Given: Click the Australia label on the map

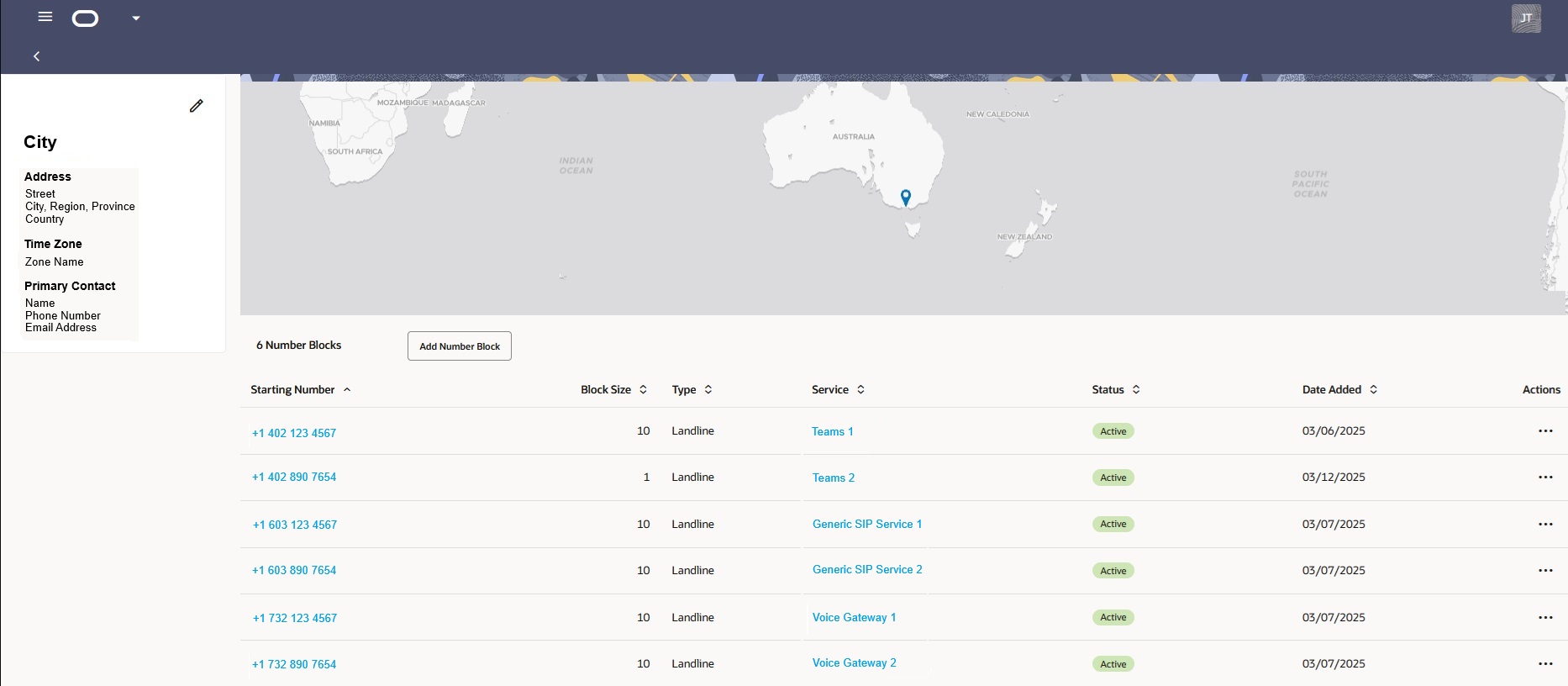Looking at the screenshot, I should pos(854,137).
